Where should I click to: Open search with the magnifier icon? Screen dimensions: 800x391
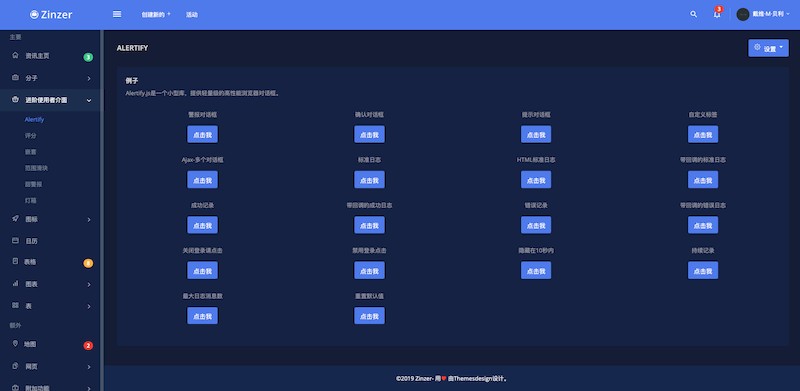tap(693, 14)
